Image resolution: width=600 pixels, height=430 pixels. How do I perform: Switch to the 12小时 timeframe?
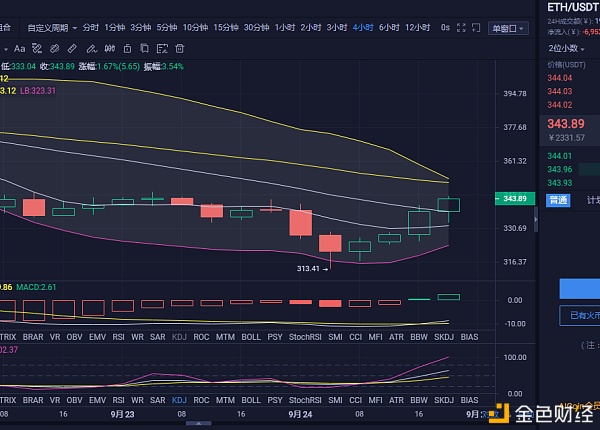417,28
